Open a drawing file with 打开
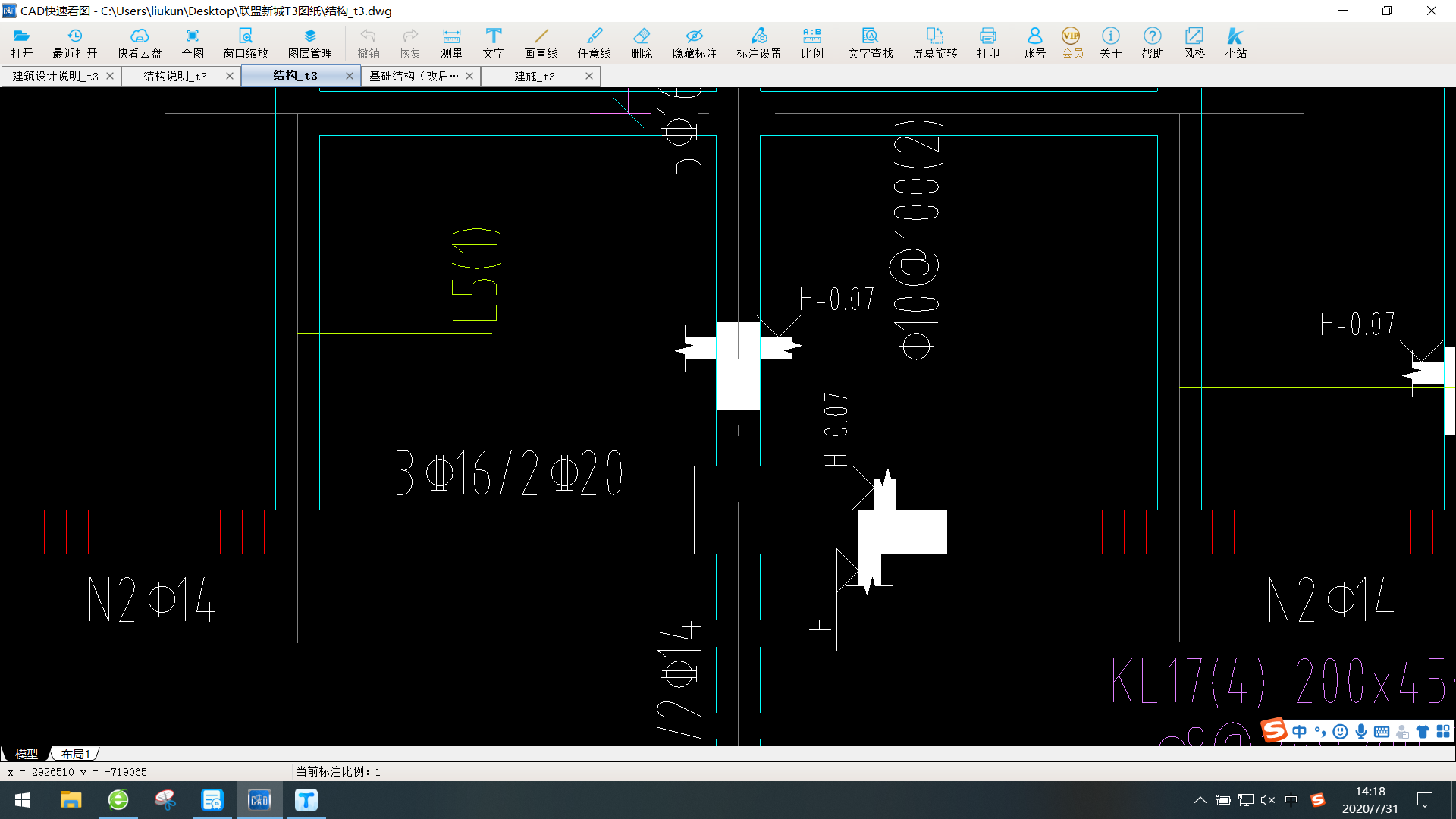The width and height of the screenshot is (1456, 819). [22, 43]
